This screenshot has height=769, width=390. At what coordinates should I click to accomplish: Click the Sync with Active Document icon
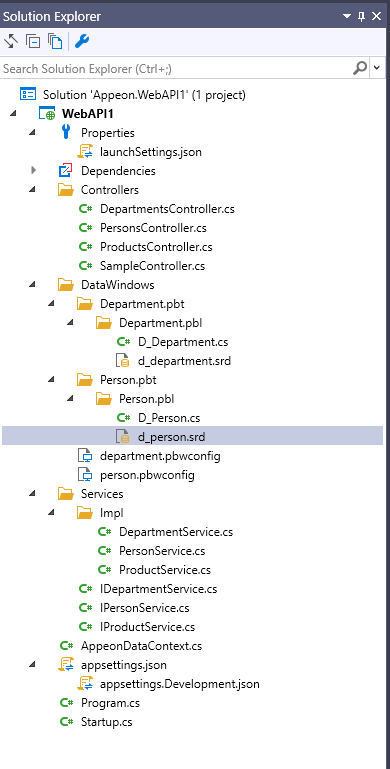10,41
